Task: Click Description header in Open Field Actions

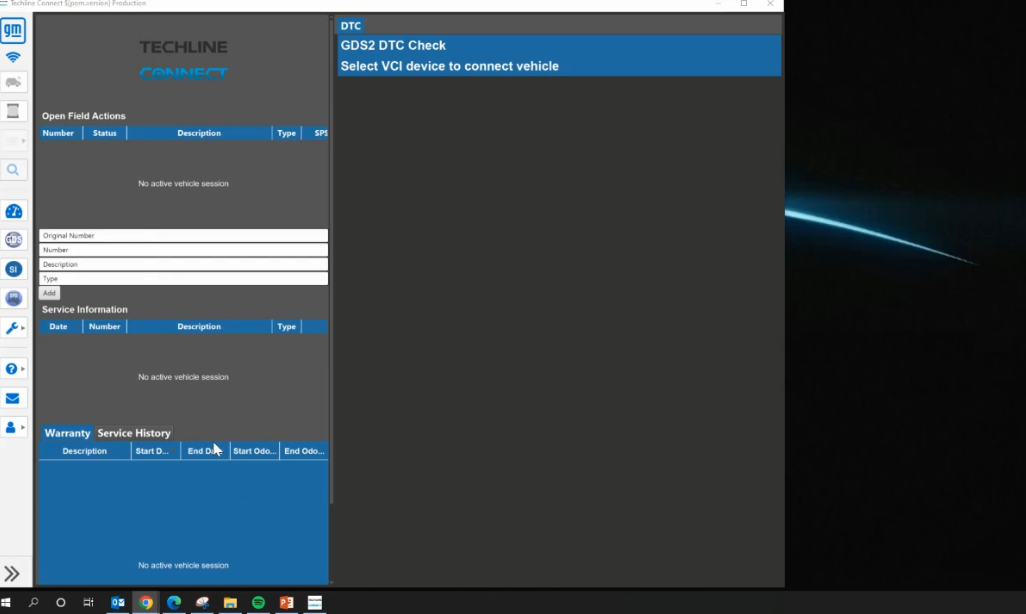Action: pos(199,133)
